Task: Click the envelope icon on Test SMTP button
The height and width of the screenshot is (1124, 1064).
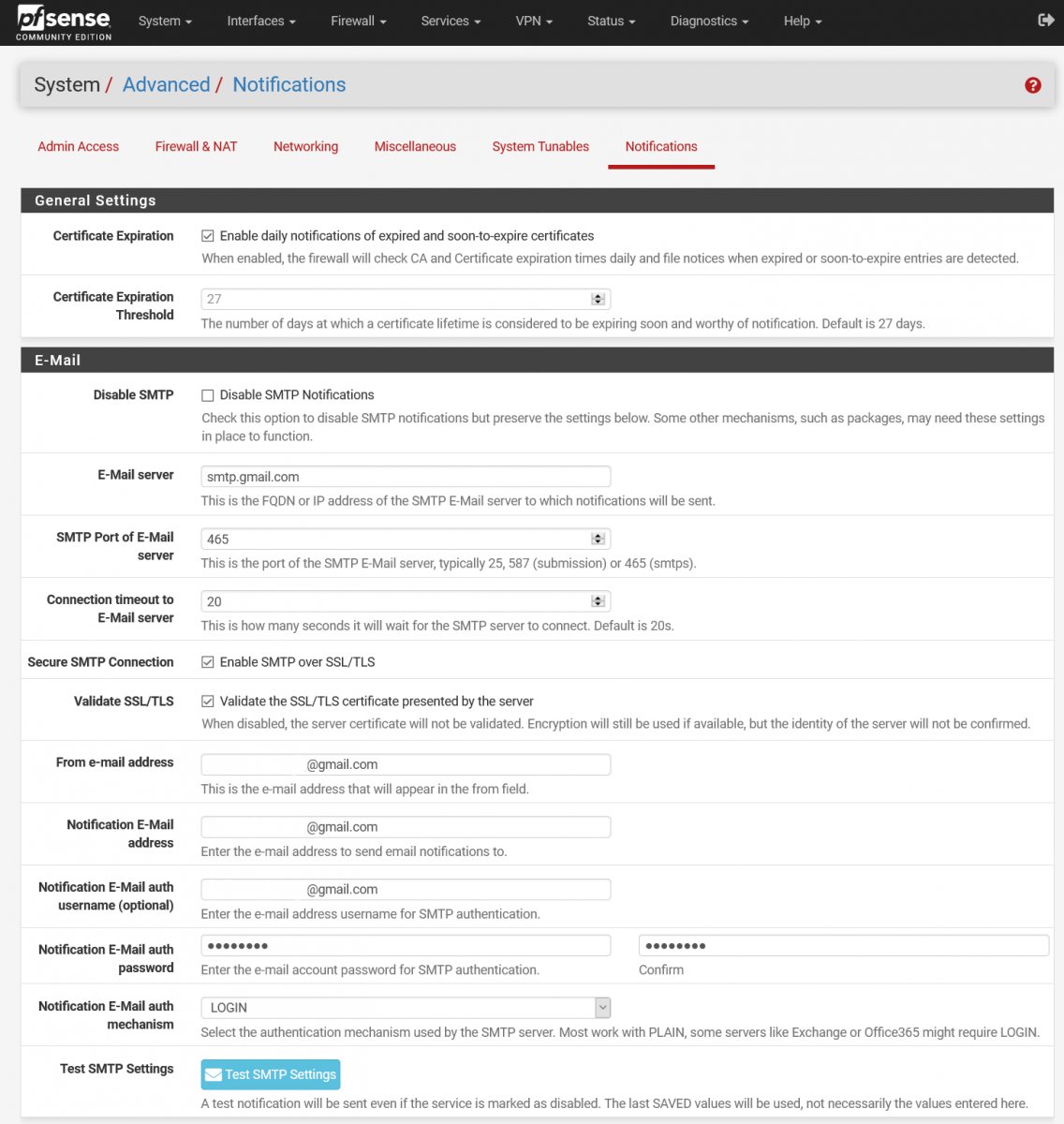Action: point(213,1073)
